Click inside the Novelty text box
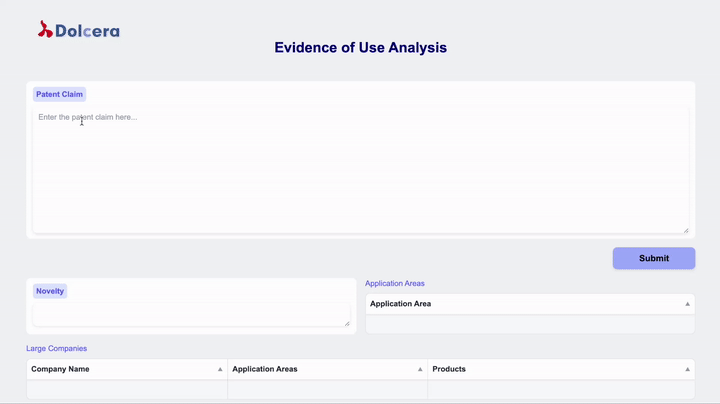 [x=190, y=314]
